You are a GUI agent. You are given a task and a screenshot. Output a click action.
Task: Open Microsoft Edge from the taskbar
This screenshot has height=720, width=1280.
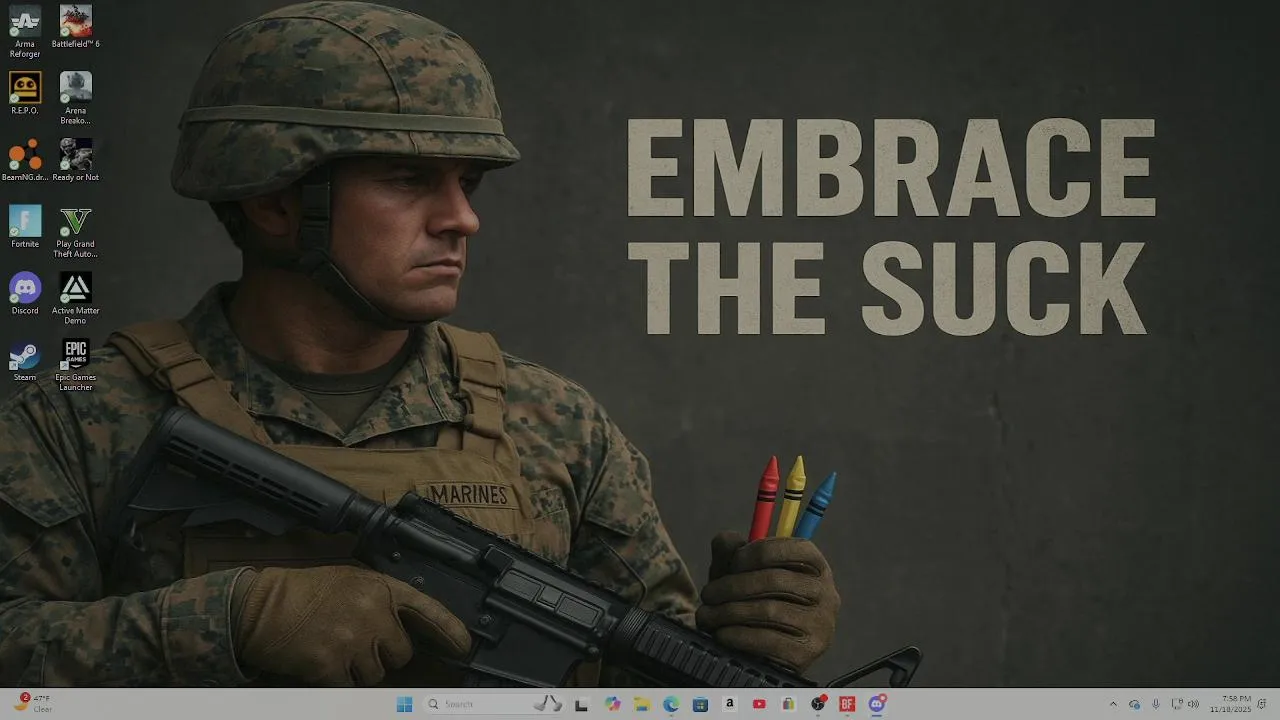coord(671,704)
